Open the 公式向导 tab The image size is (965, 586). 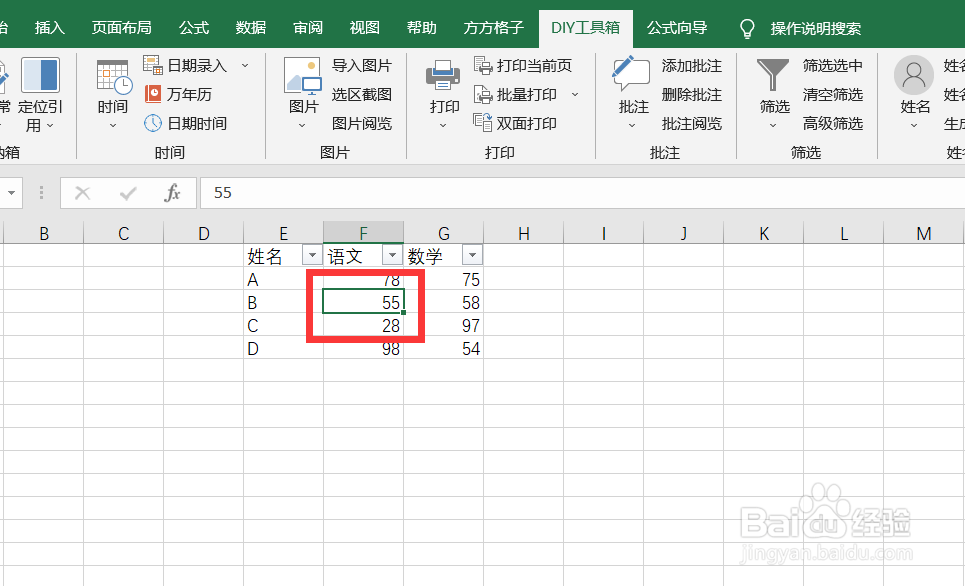pos(677,28)
